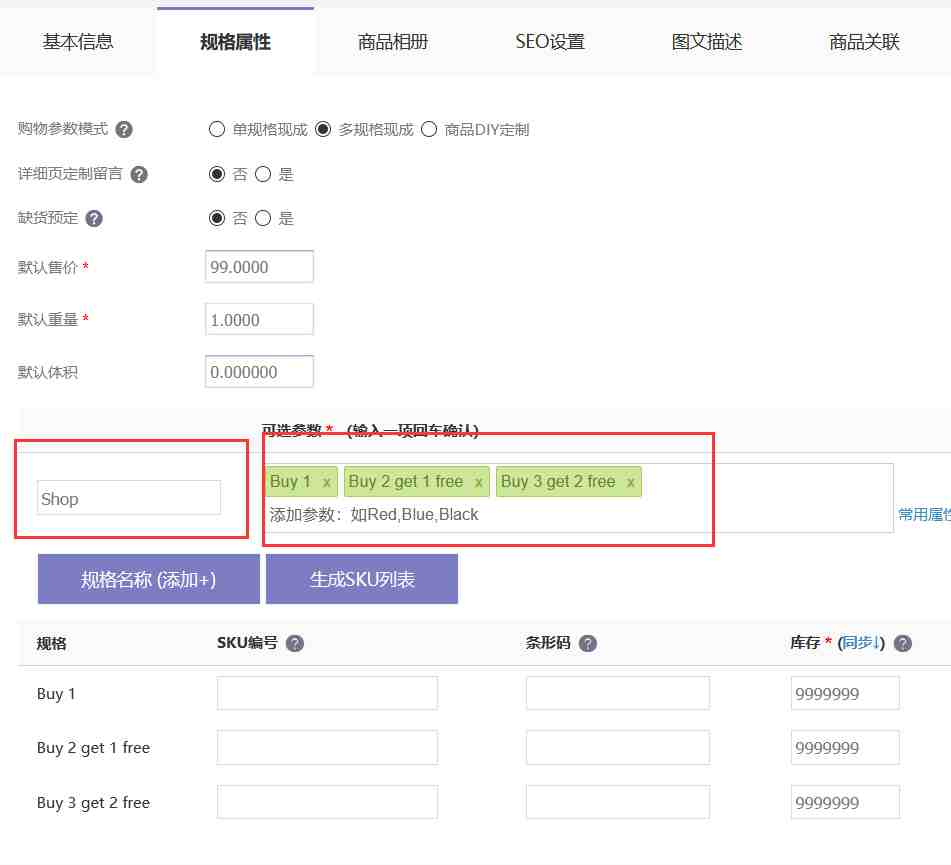Image resolution: width=951 pixels, height=865 pixels.
Task: Click help icon beside SKU编号 header
Action: [x=295, y=644]
